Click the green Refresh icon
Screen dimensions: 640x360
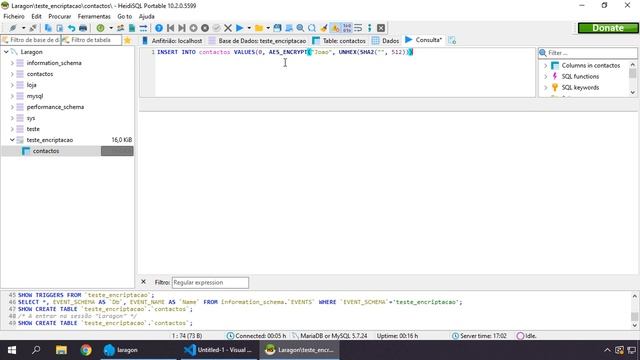point(100,28)
